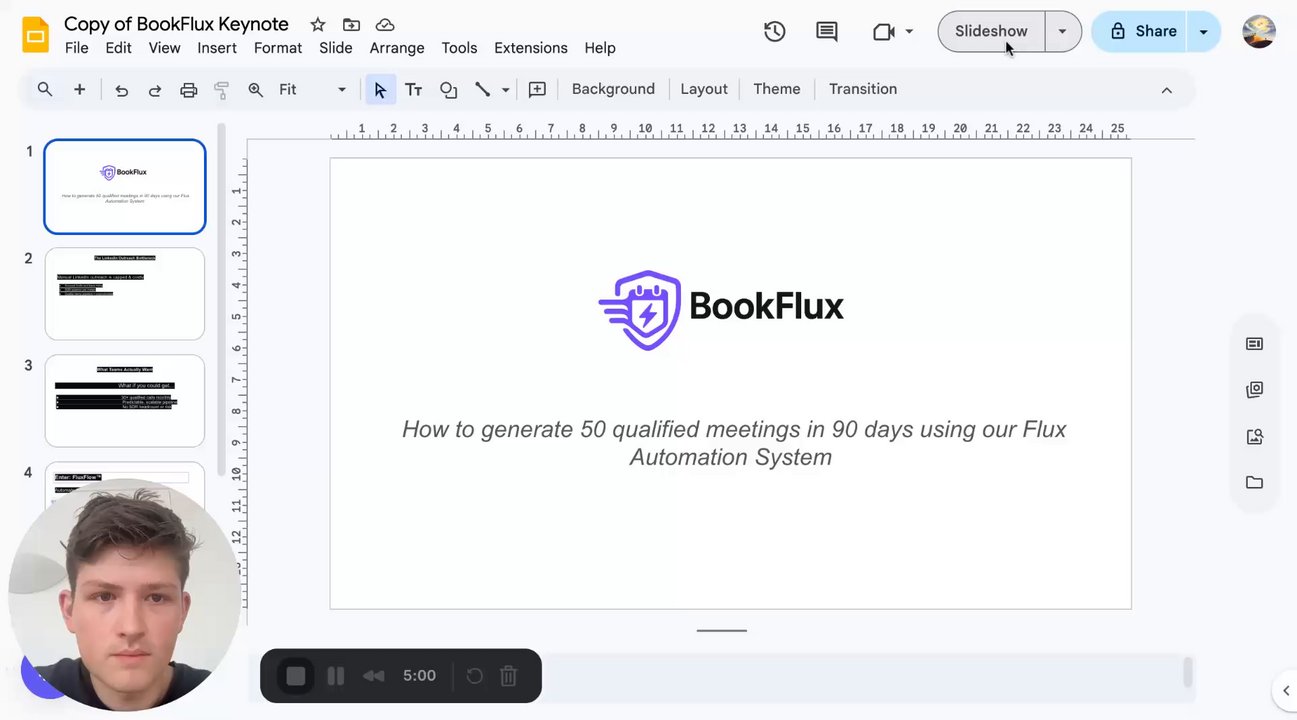Check the cloud document status icon
Image resolution: width=1297 pixels, height=720 pixels.
[x=385, y=24]
